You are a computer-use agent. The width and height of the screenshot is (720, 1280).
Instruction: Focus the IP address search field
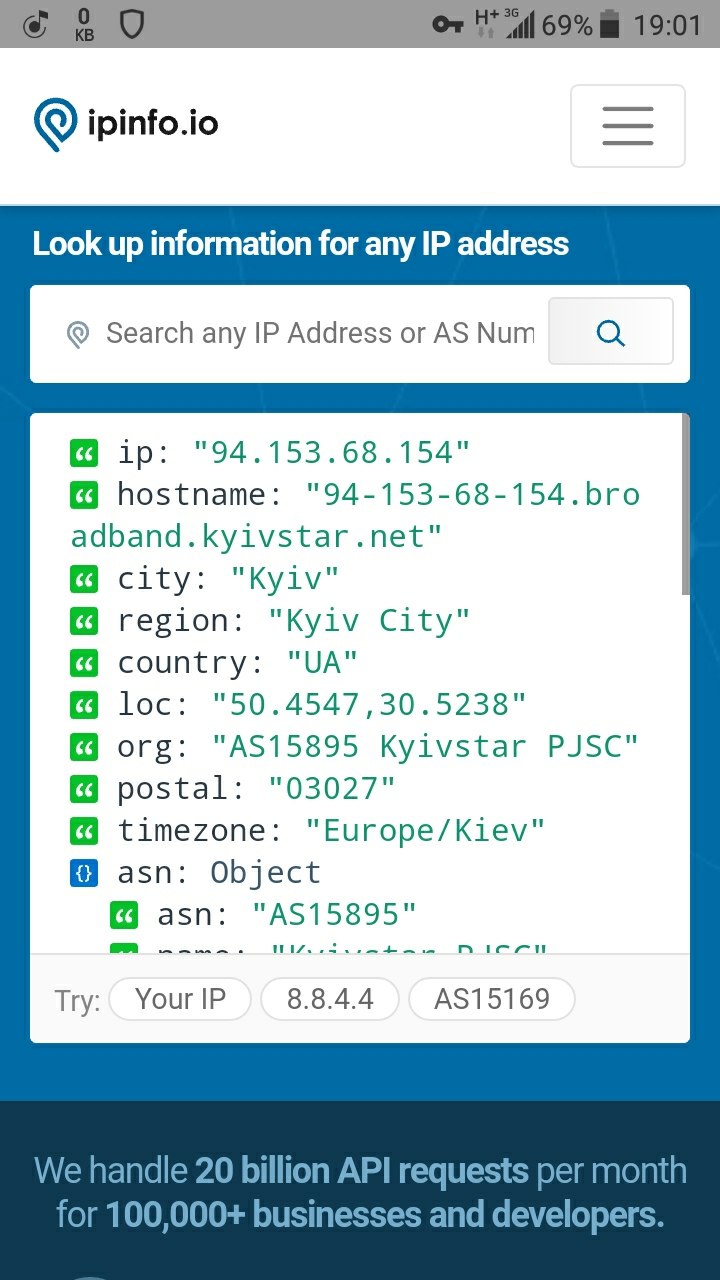pyautogui.click(x=320, y=333)
